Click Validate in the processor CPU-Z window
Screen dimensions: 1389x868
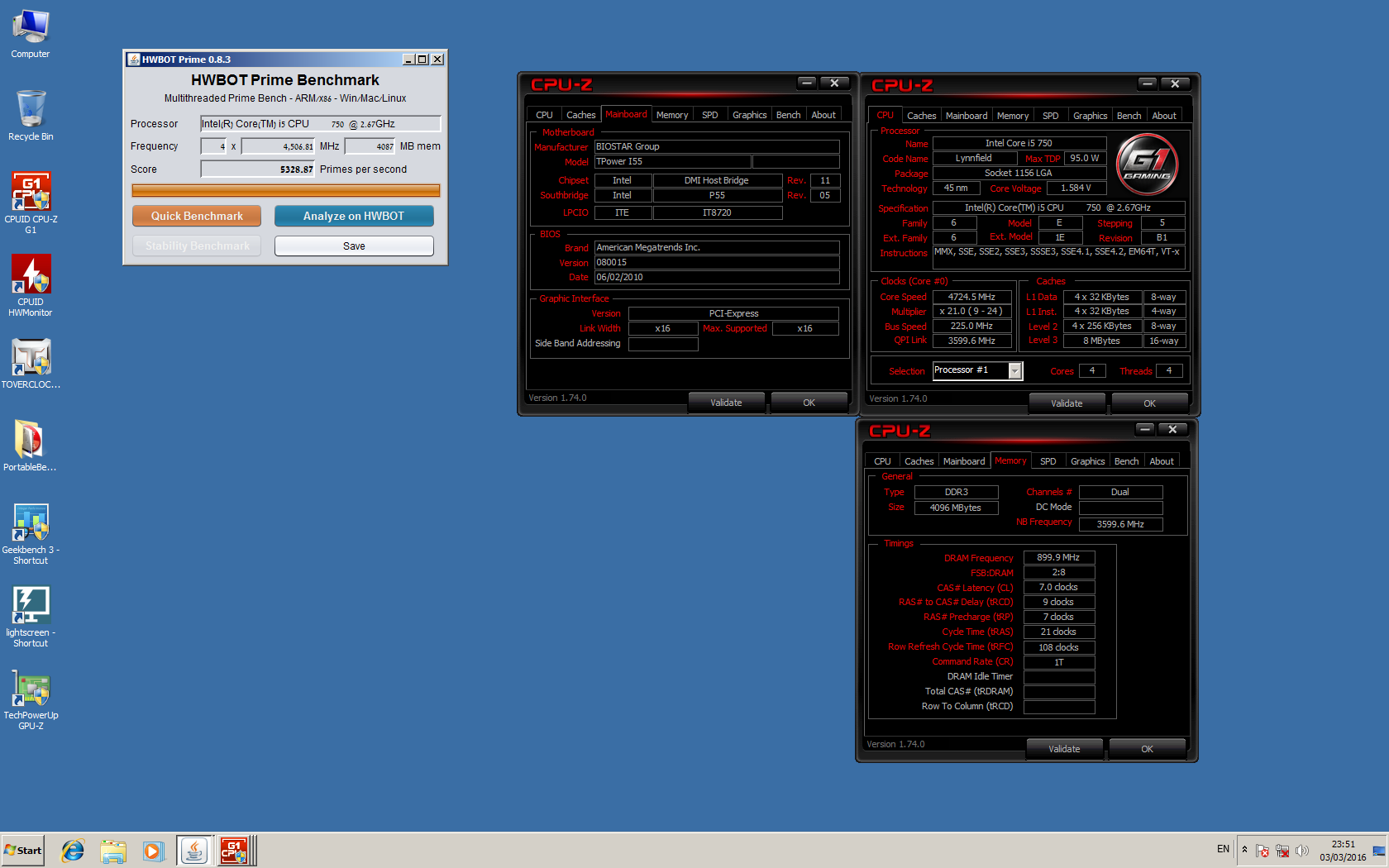[x=1067, y=403]
